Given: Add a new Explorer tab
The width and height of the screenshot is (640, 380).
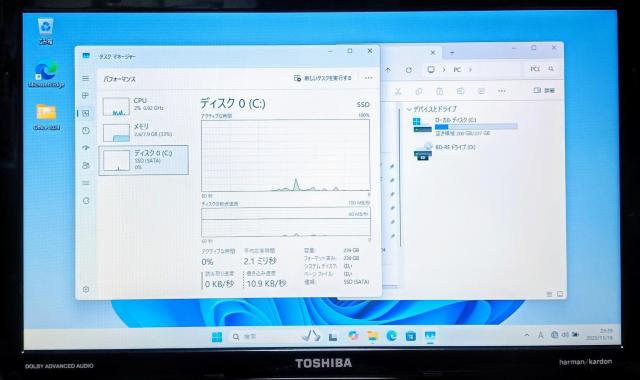Looking at the screenshot, I should (x=452, y=53).
